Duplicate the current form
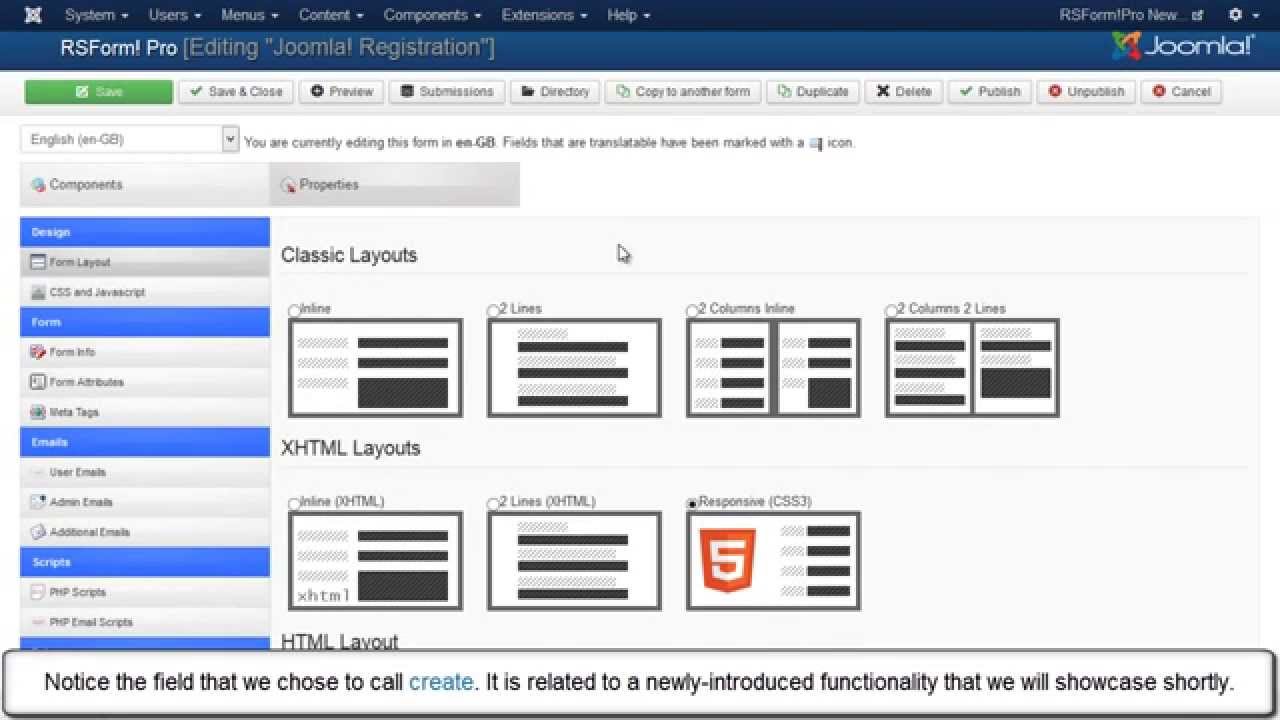The width and height of the screenshot is (1280, 720). (813, 92)
